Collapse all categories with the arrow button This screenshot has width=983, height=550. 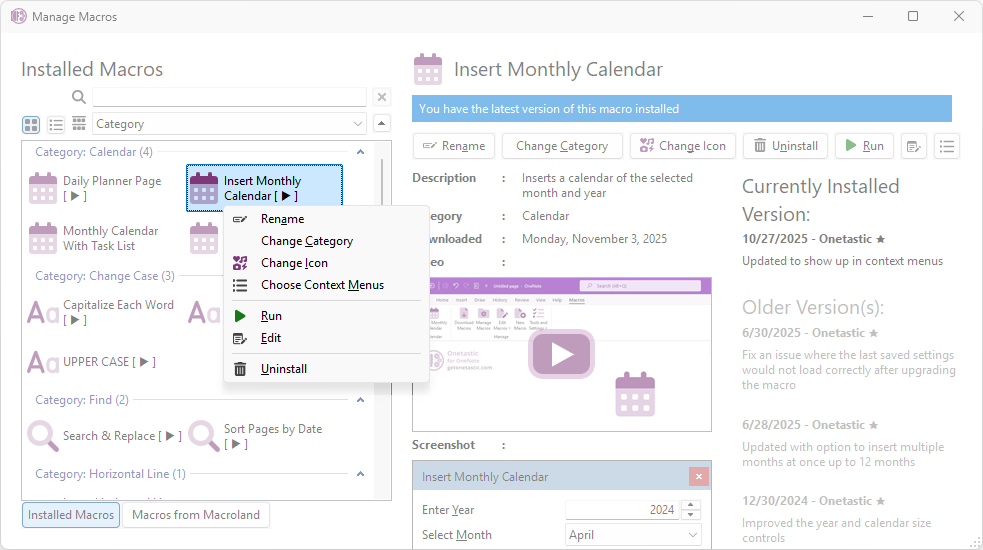(x=382, y=124)
